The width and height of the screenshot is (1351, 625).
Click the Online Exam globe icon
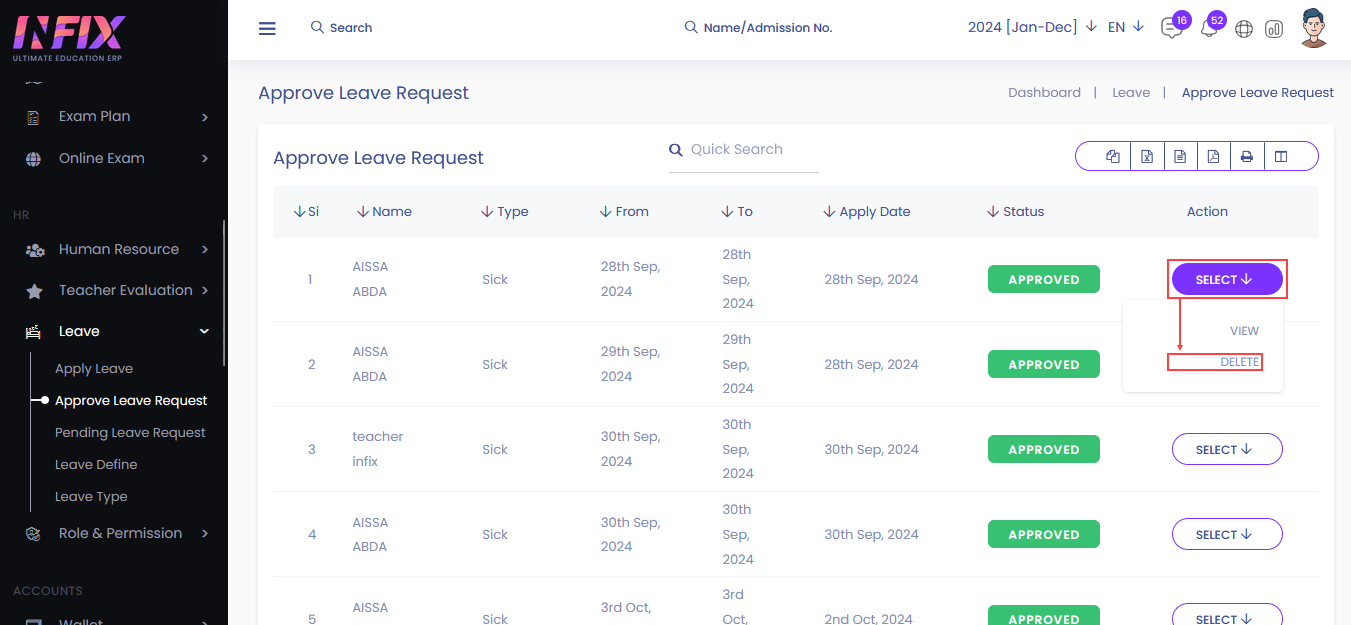coord(34,159)
